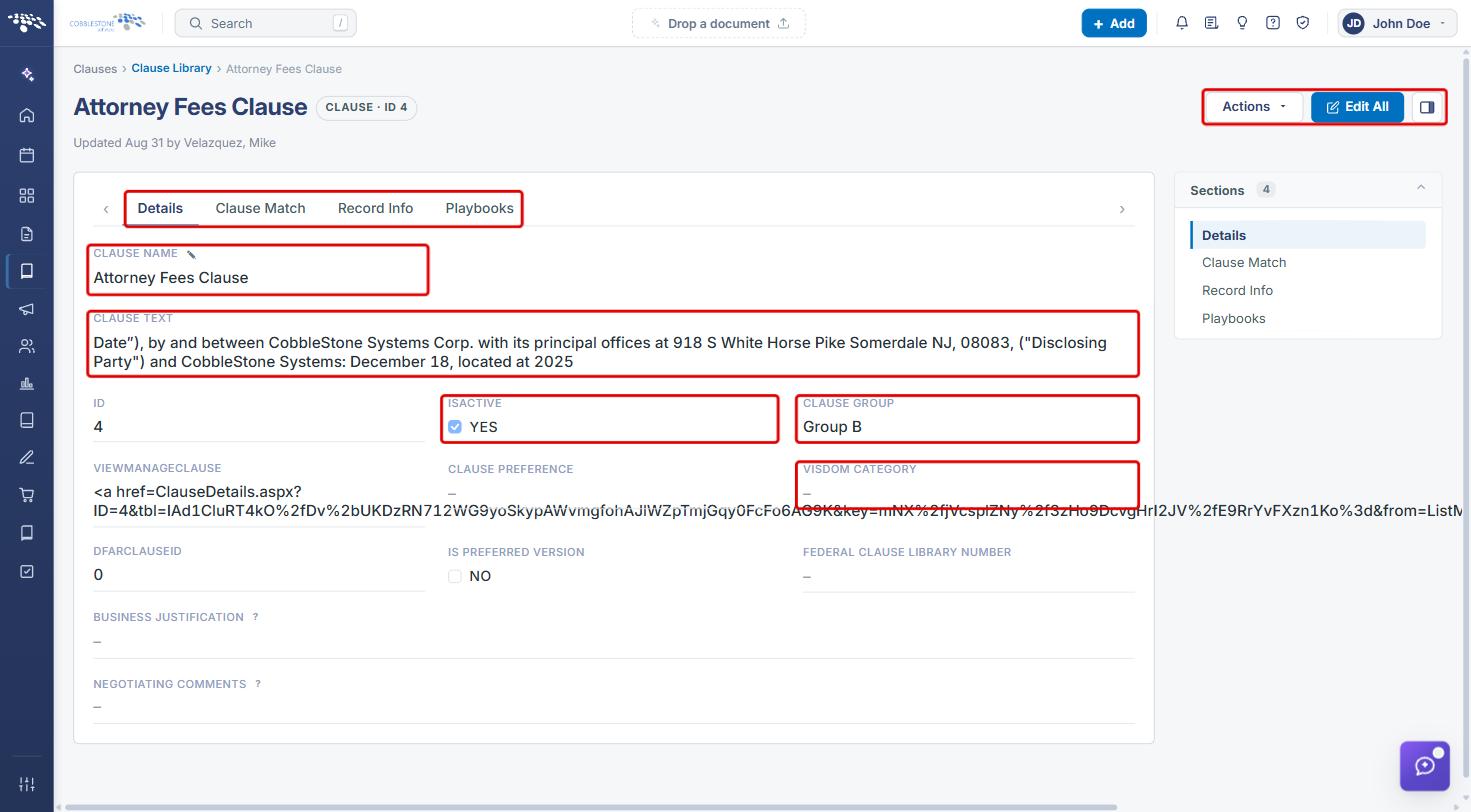Open the people/users icon in sidebar
Screen dimensions: 1471x812
click(27, 347)
